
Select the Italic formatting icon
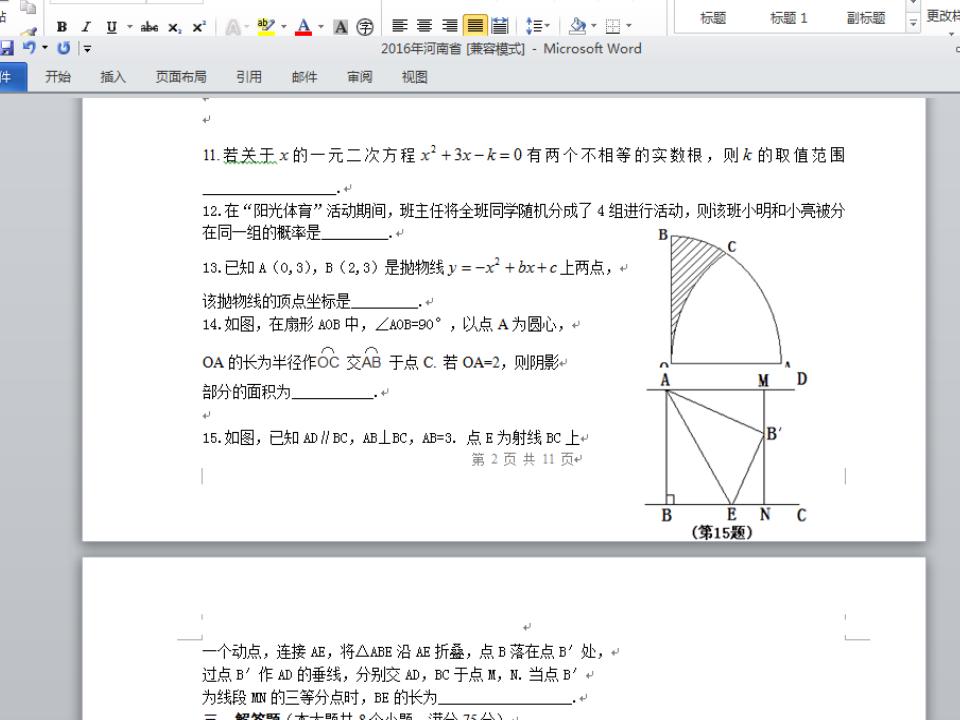pos(85,26)
